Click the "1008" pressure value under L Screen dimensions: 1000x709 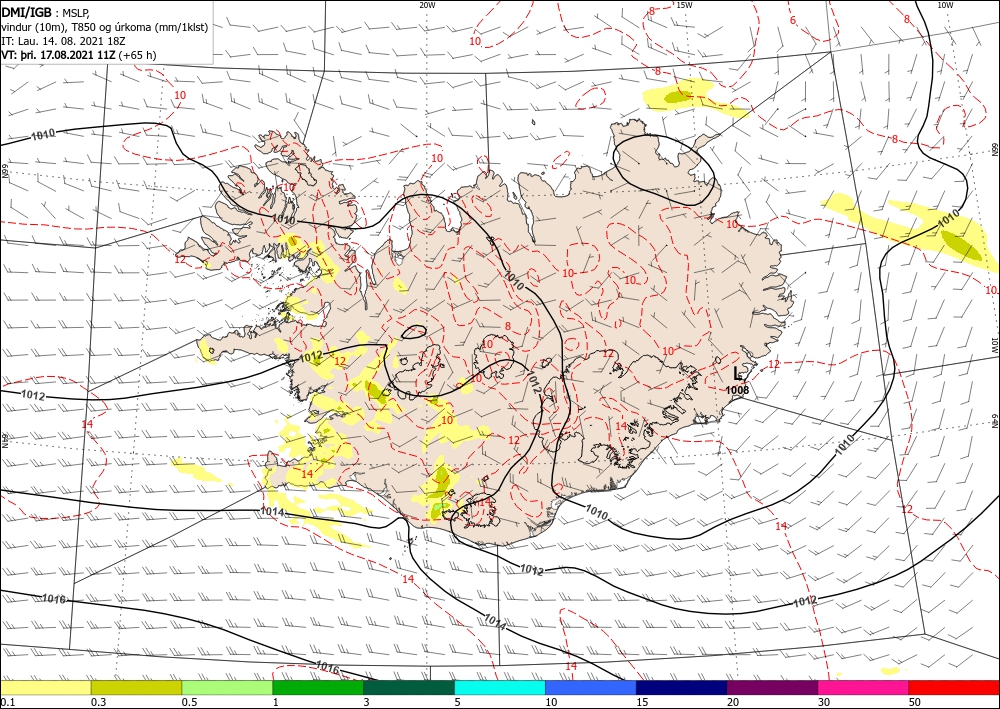[737, 390]
